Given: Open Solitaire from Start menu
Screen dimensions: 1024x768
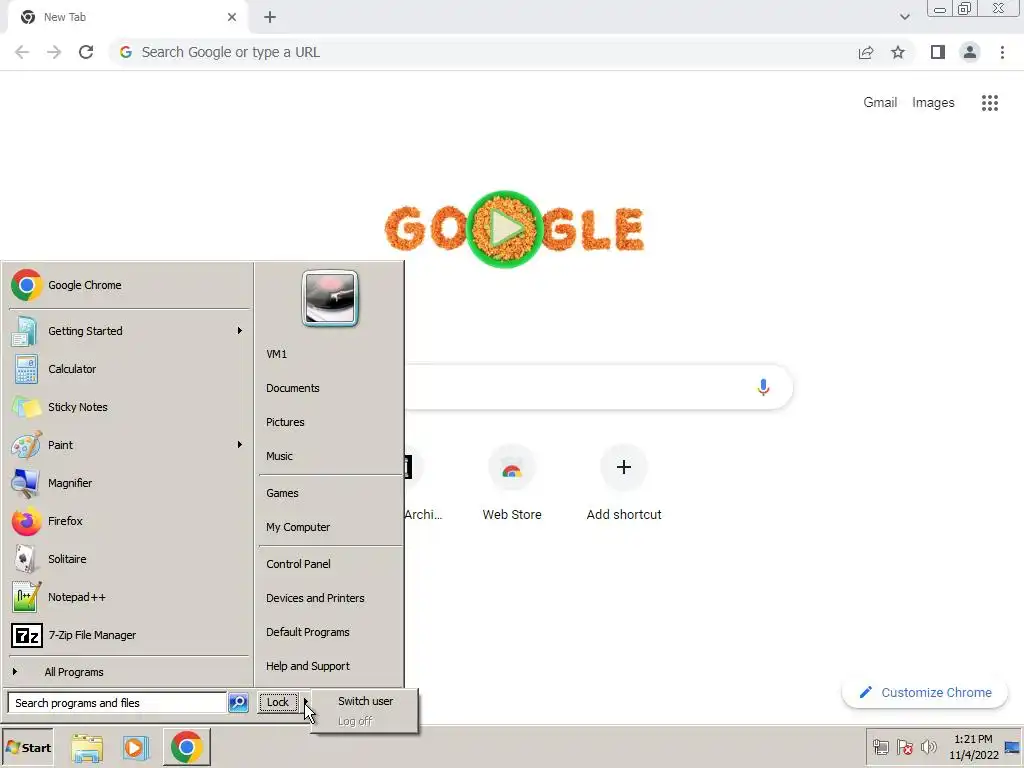Looking at the screenshot, I should [129, 559].
